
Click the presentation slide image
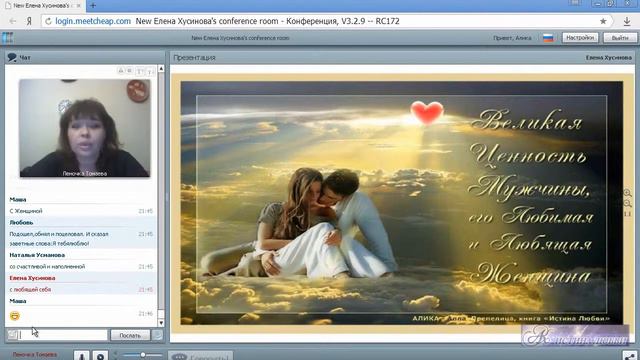402,203
